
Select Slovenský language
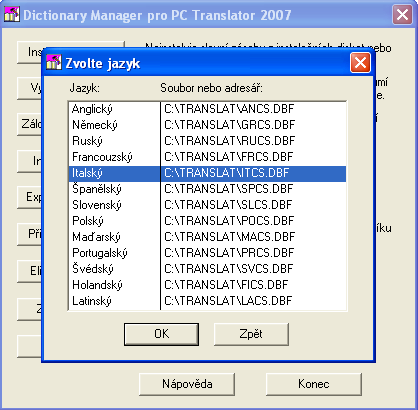coord(207,205)
